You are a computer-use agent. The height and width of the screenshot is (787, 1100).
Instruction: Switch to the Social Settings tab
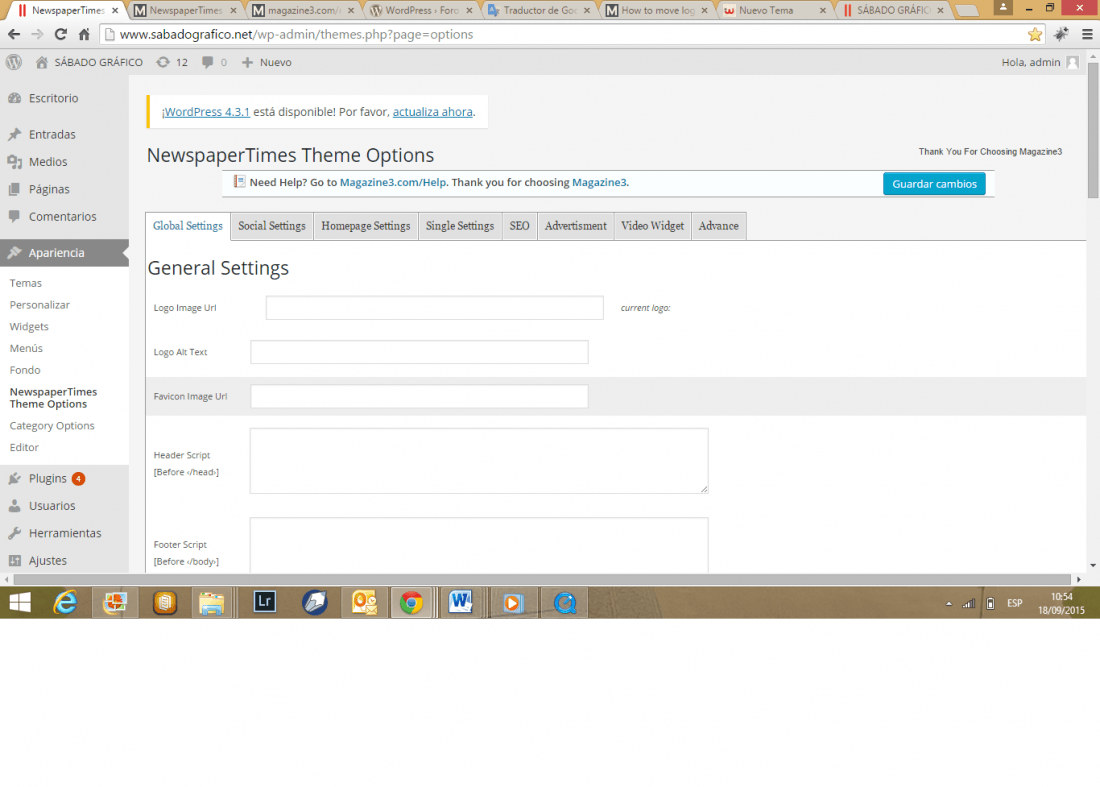271,226
